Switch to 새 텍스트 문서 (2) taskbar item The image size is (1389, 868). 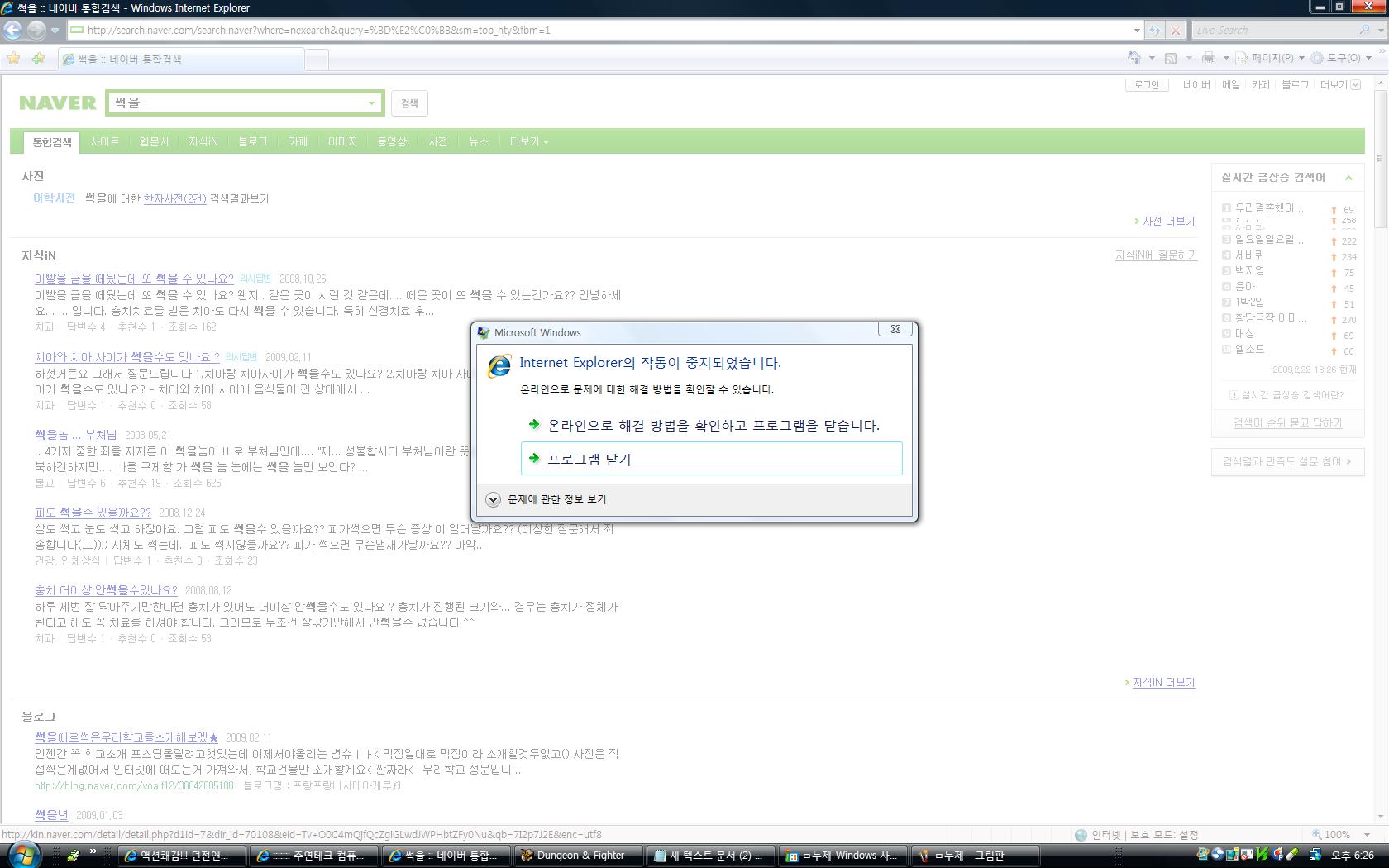pos(709,856)
